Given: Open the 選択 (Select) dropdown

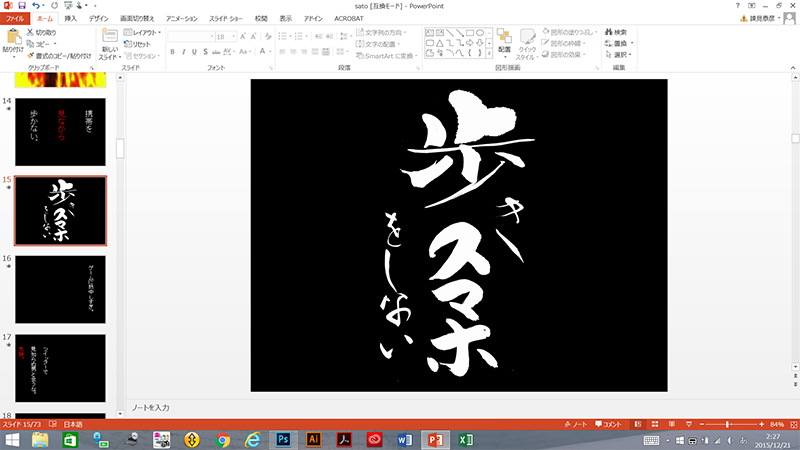Looking at the screenshot, I should (620, 55).
